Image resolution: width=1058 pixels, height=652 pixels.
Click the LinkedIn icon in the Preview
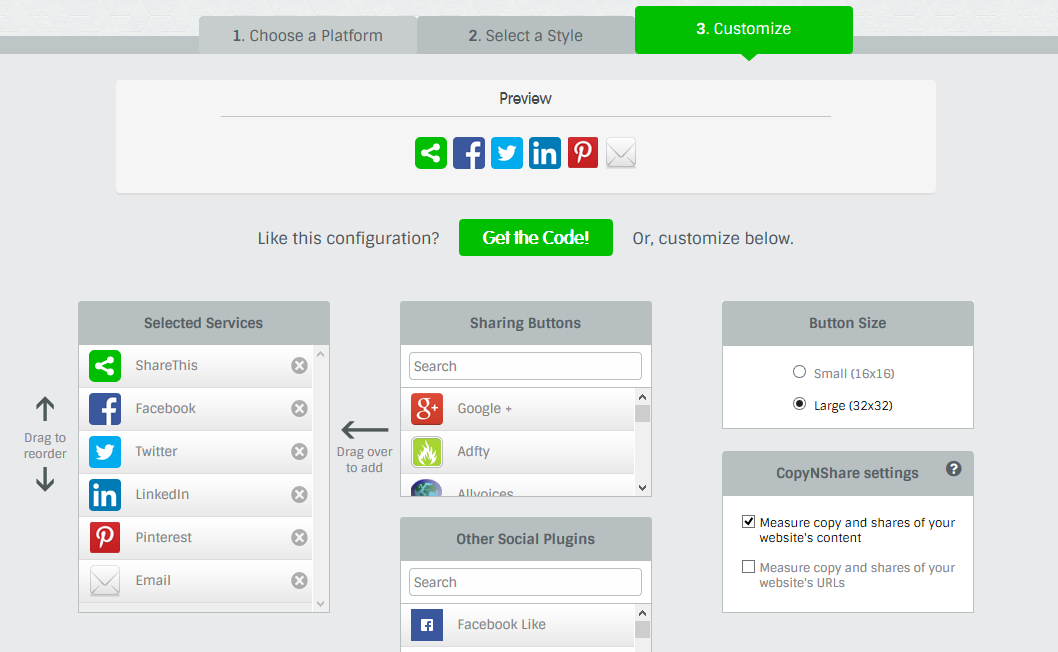click(x=545, y=153)
